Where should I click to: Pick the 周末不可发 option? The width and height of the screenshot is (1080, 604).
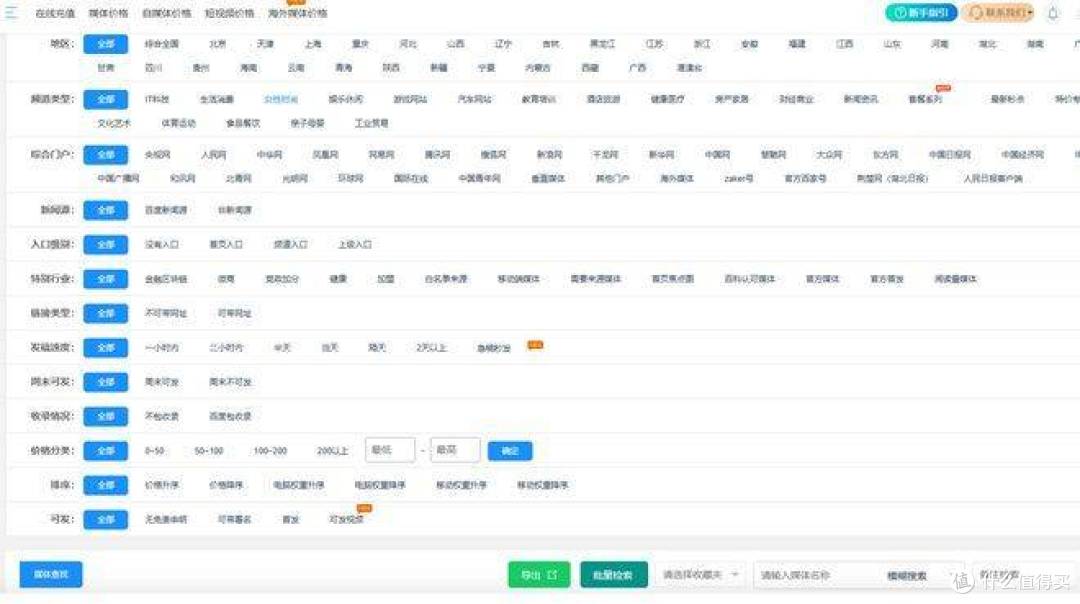(231, 382)
